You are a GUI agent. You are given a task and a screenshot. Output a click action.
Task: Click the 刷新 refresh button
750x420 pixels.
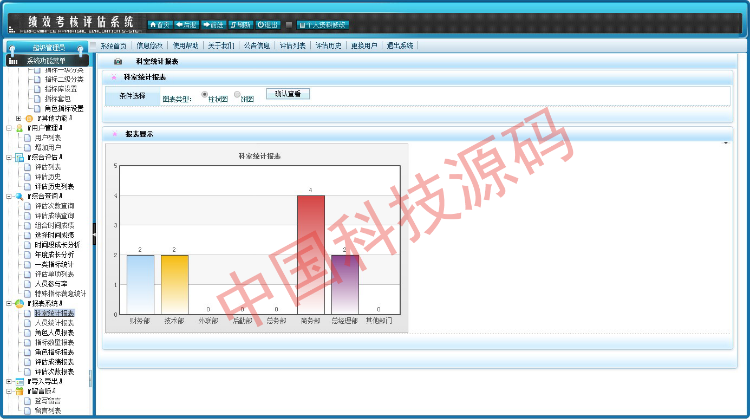[241, 25]
